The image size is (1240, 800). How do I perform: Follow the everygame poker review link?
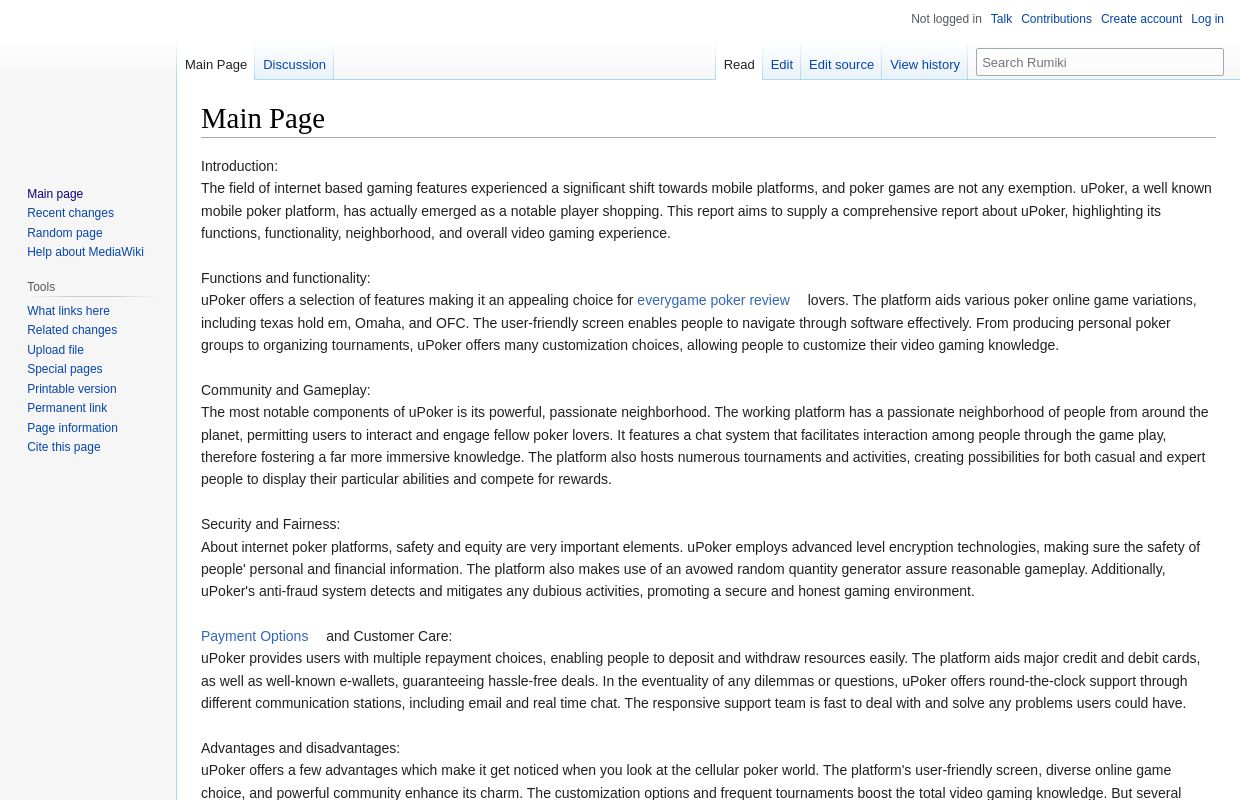coord(713,300)
